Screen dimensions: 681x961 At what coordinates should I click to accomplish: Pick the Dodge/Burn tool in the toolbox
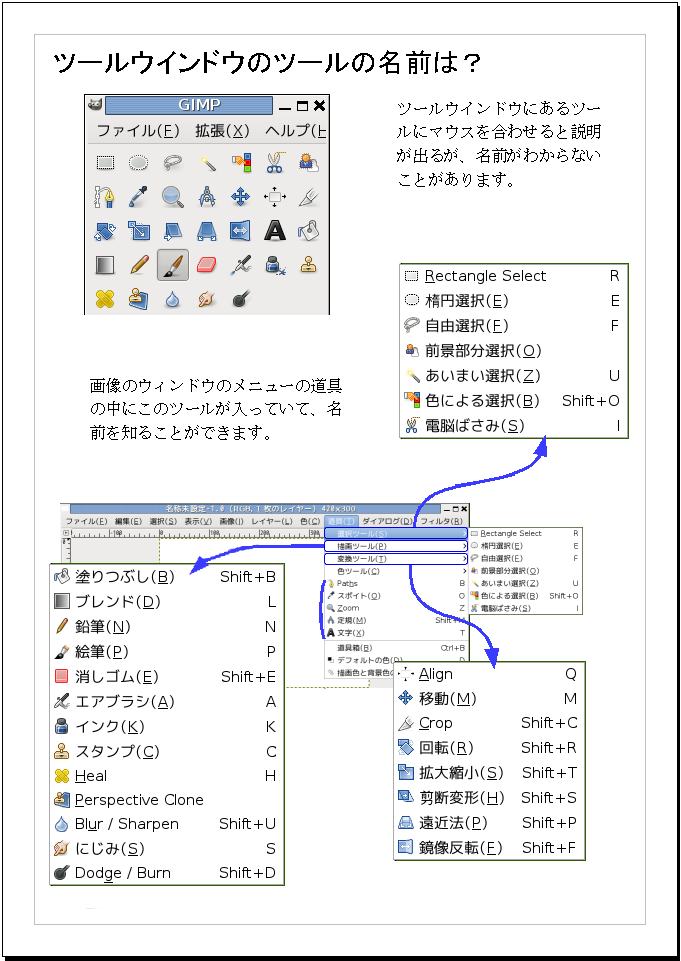pyautogui.click(x=241, y=299)
